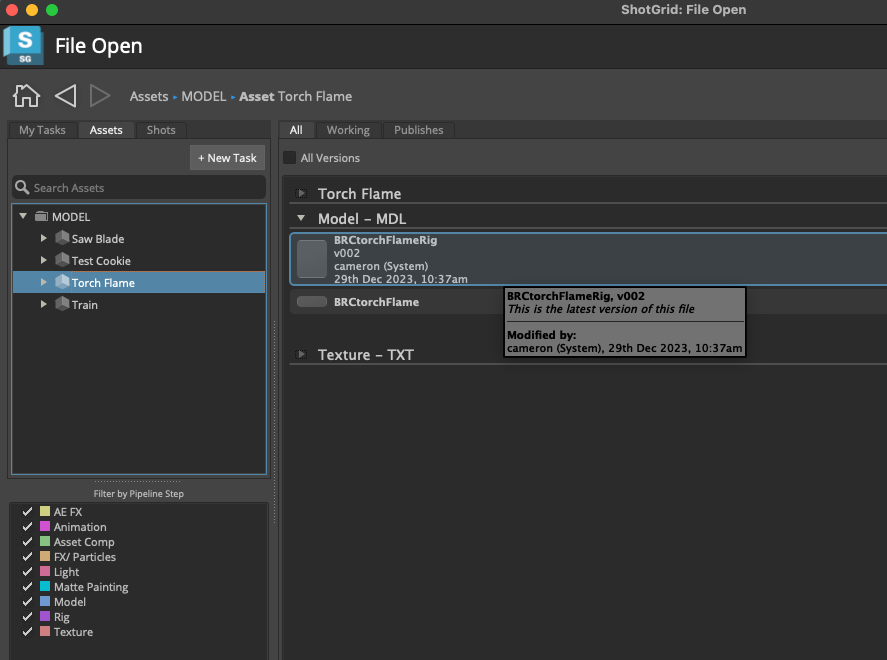Click the Saw Blade asset cube icon

[x=62, y=239]
